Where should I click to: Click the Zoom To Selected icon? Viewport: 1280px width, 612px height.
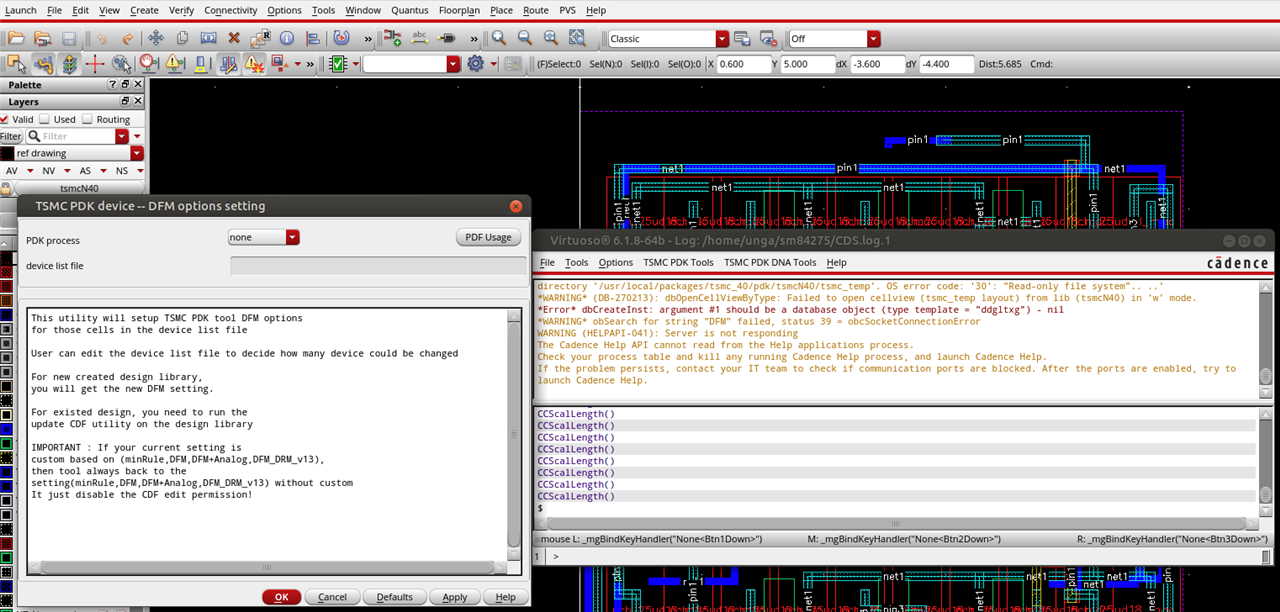point(576,38)
